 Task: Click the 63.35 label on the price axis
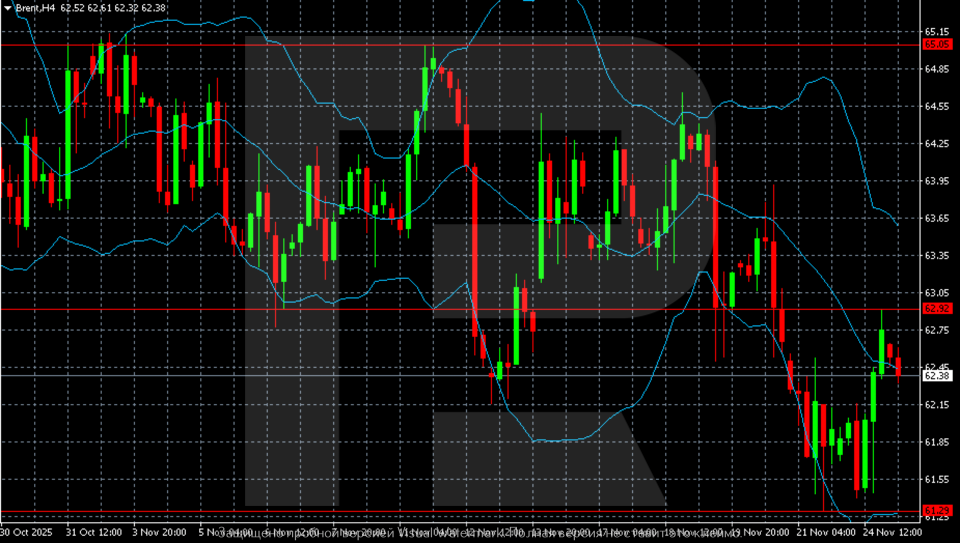click(x=937, y=256)
